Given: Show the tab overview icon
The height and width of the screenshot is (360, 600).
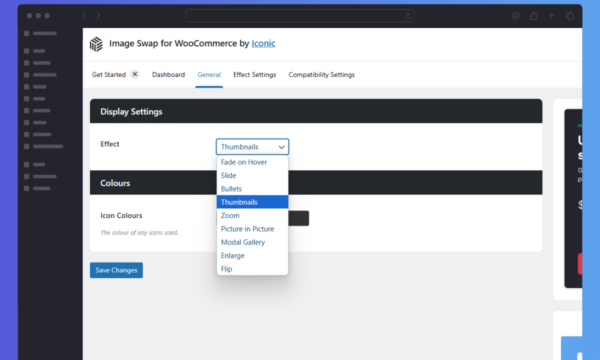Looking at the screenshot, I should click(570, 16).
